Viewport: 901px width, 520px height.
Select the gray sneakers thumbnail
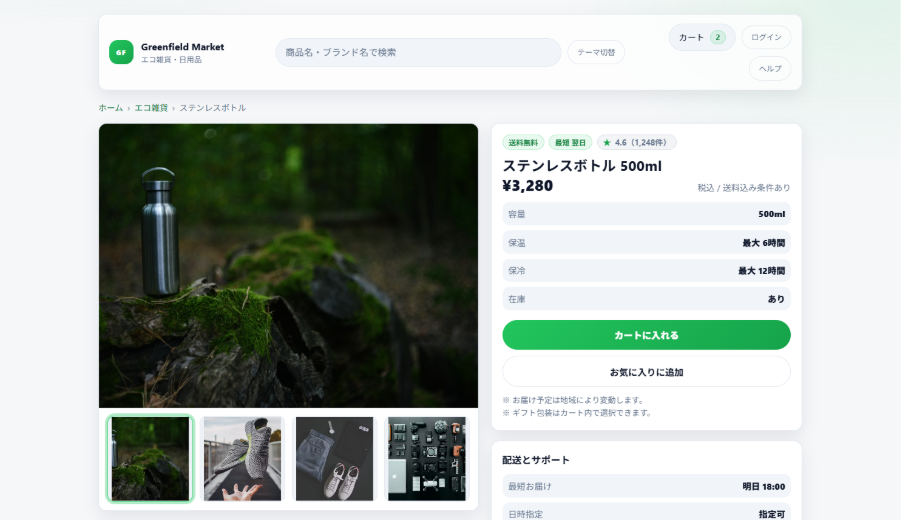coord(242,459)
